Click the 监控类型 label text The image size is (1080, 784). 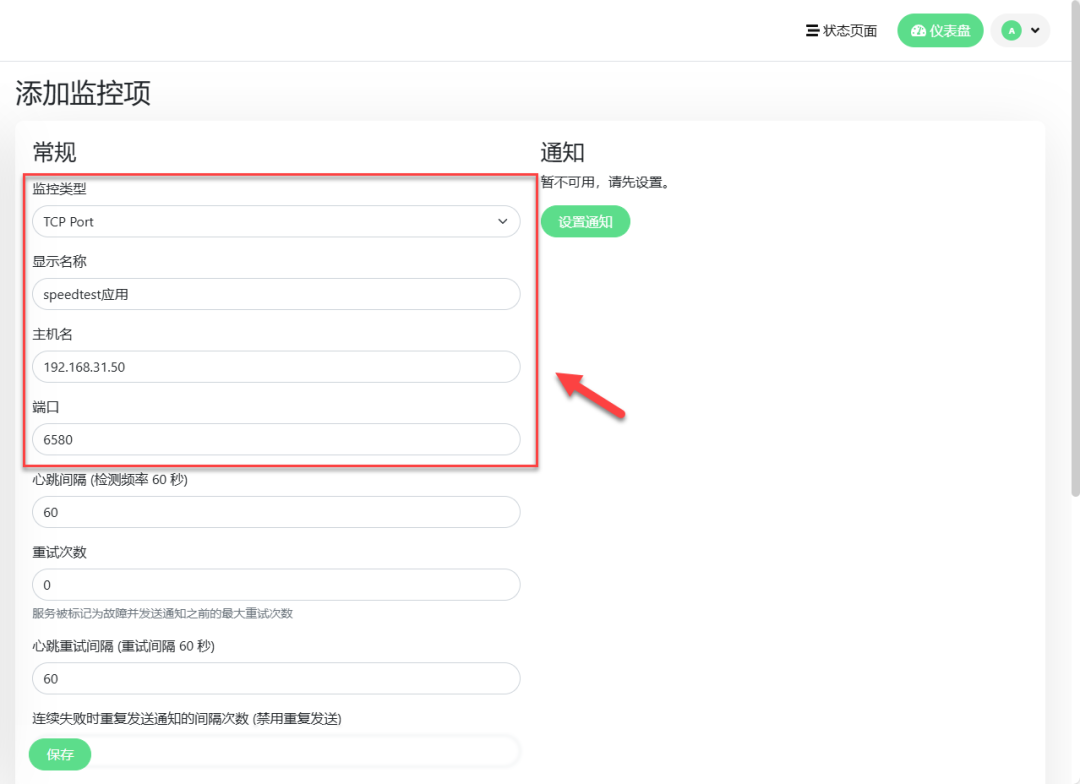pyautogui.click(x=59, y=189)
